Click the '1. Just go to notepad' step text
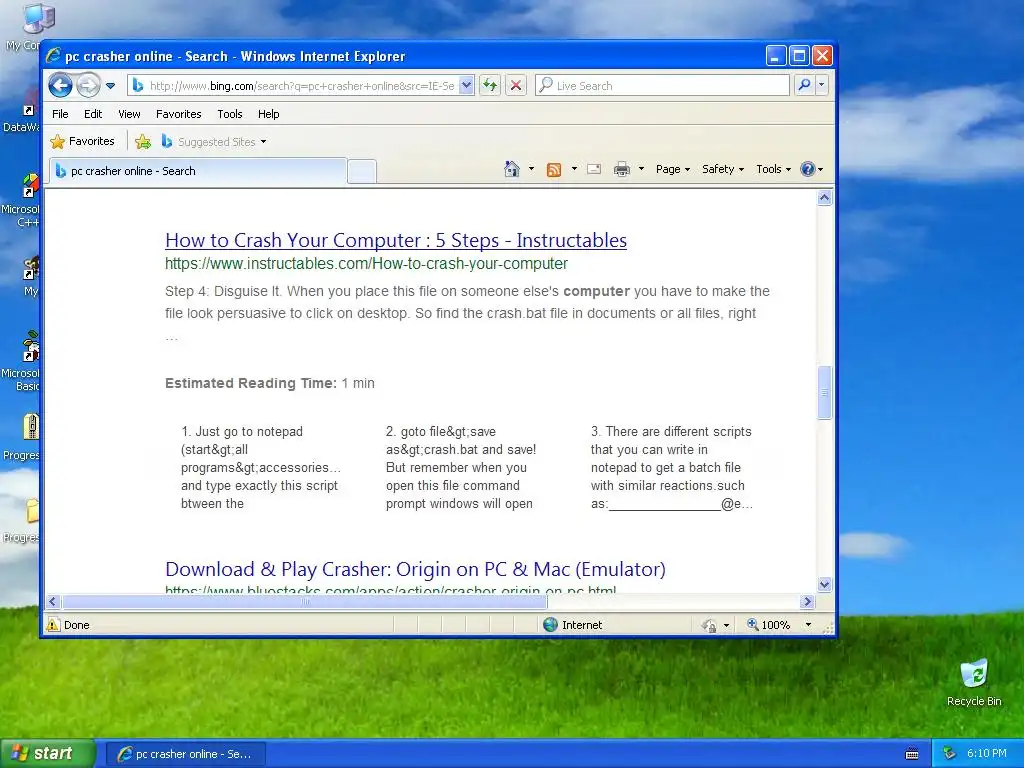 tap(261, 468)
